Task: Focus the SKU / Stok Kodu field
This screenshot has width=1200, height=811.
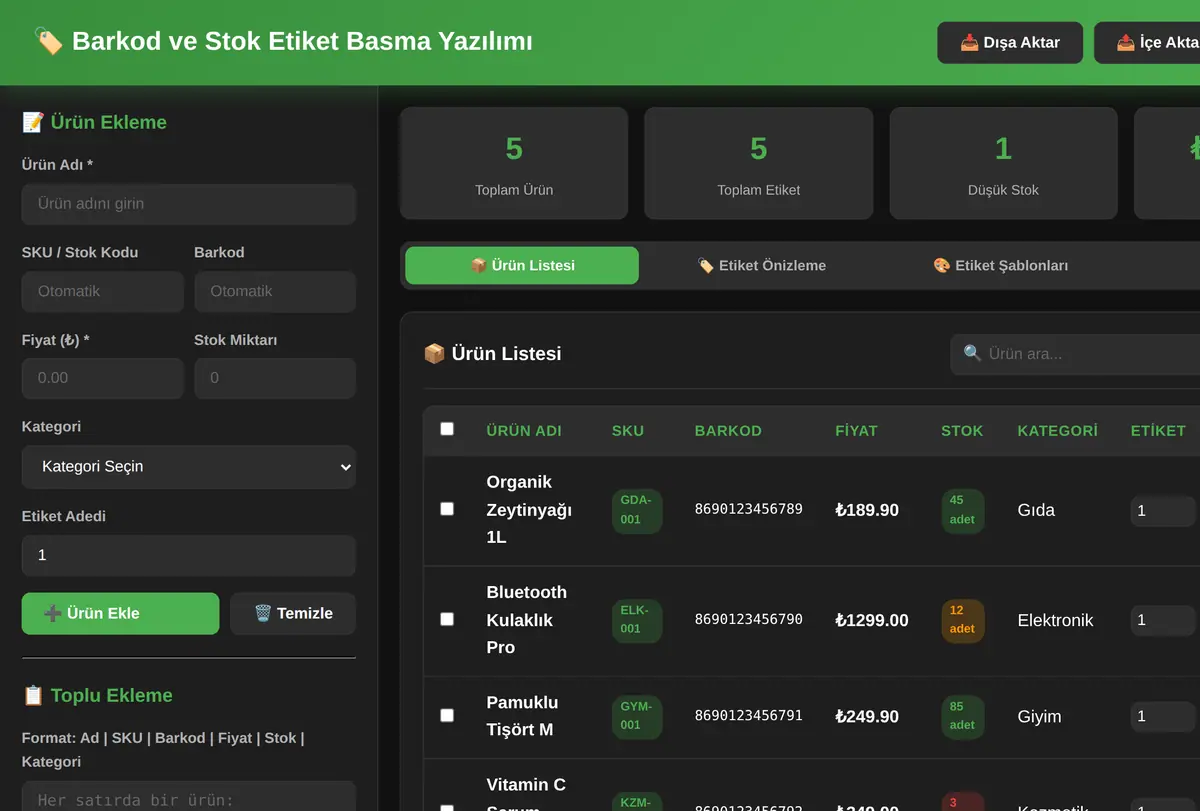Action: pyautogui.click(x=103, y=292)
